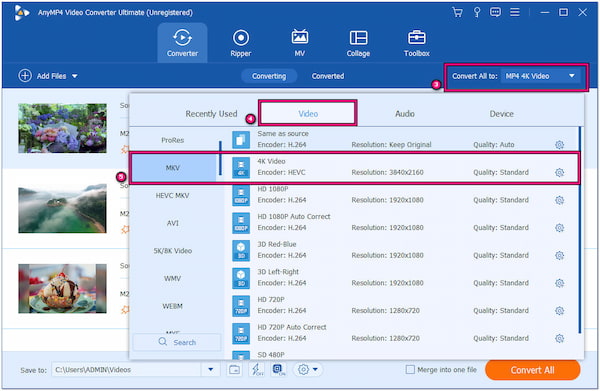Image resolution: width=600 pixels, height=391 pixels.
Task: Open settings gear for HD 720P Auto Correct
Action: click(559, 338)
